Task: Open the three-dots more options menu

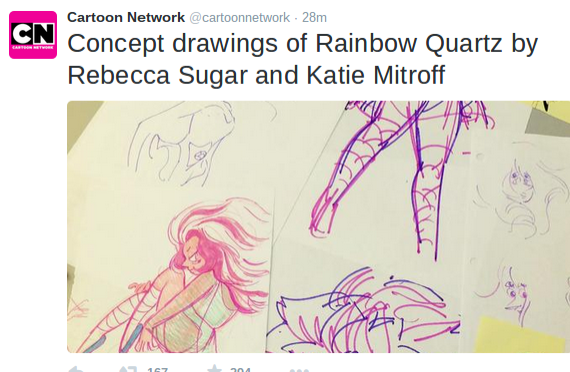Action: [x=299, y=370]
